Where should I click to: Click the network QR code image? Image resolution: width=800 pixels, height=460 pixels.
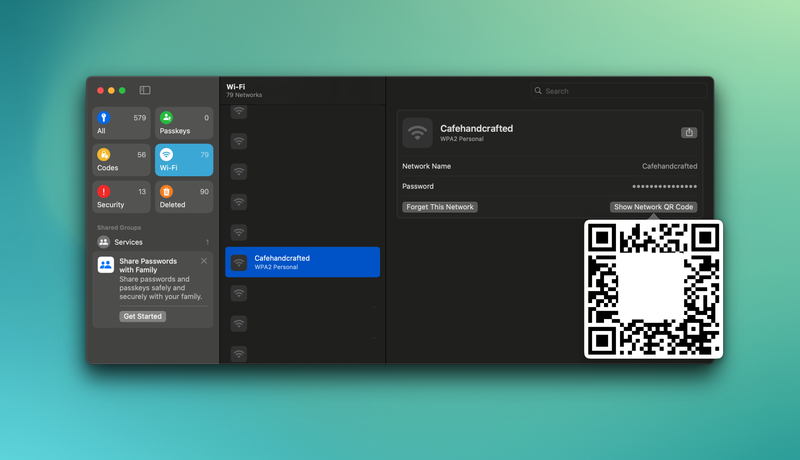click(653, 289)
